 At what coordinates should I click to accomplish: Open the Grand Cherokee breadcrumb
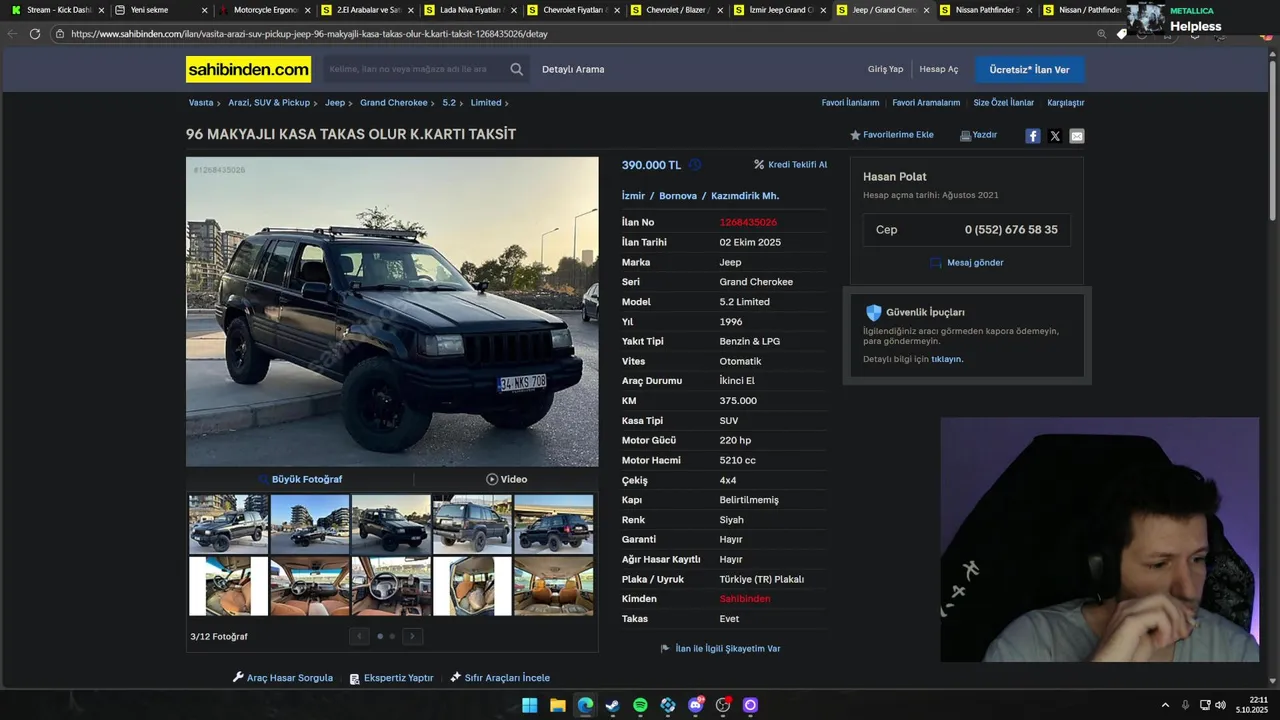tap(394, 103)
